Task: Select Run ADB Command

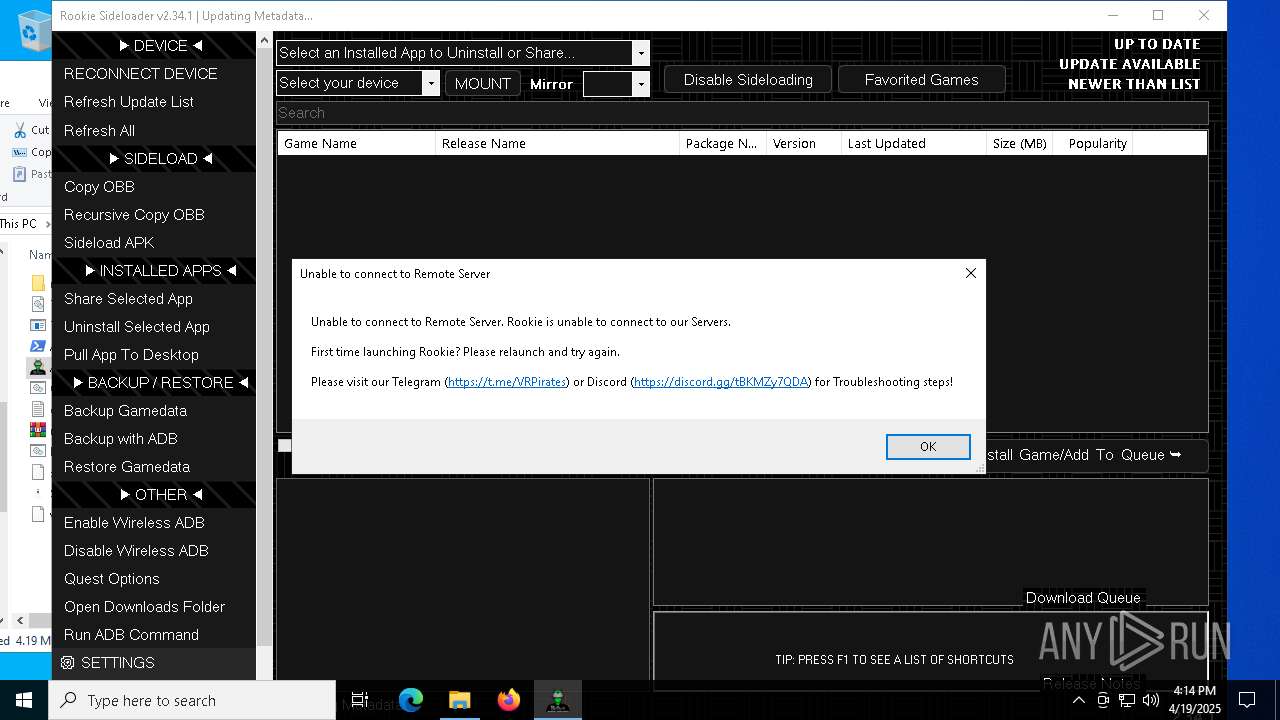Action: [131, 634]
